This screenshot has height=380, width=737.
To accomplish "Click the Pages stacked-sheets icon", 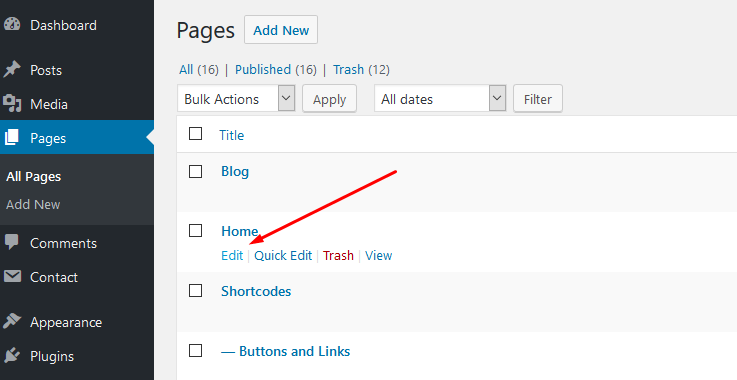I will 12,138.
